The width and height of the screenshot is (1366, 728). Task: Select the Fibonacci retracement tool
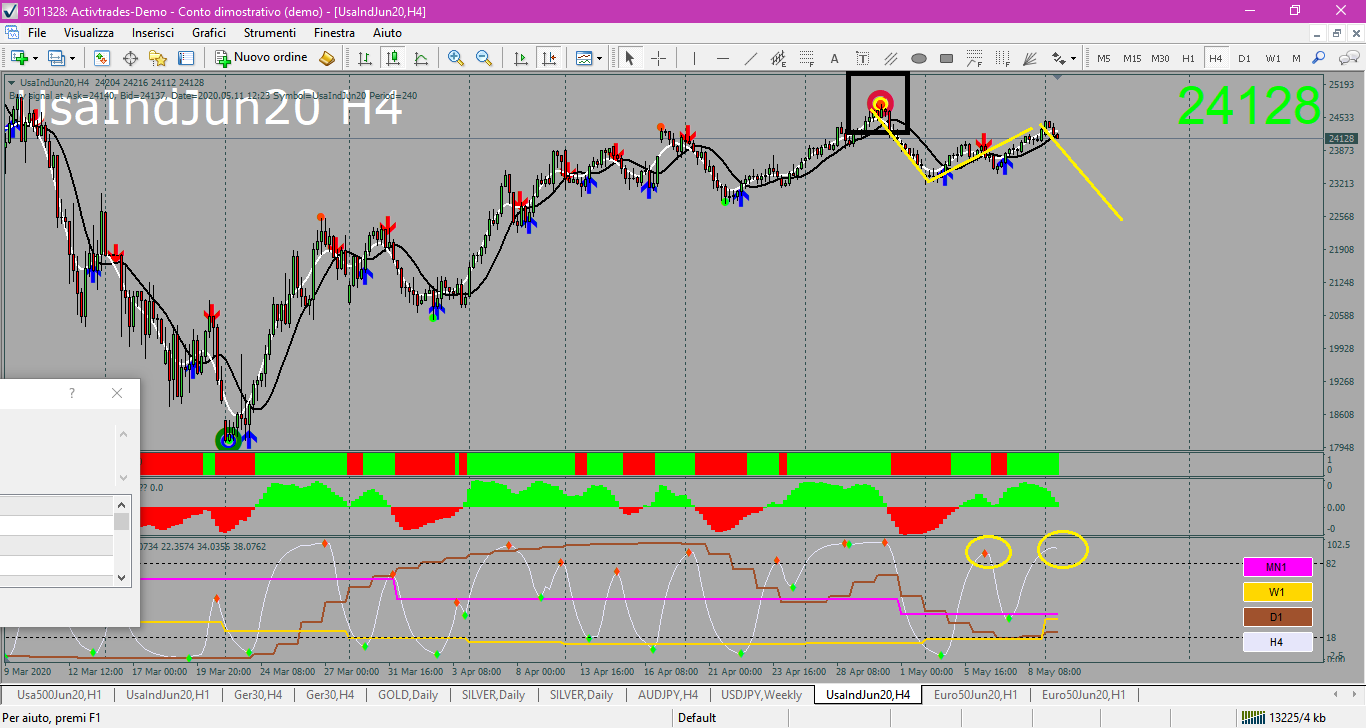(x=806, y=58)
